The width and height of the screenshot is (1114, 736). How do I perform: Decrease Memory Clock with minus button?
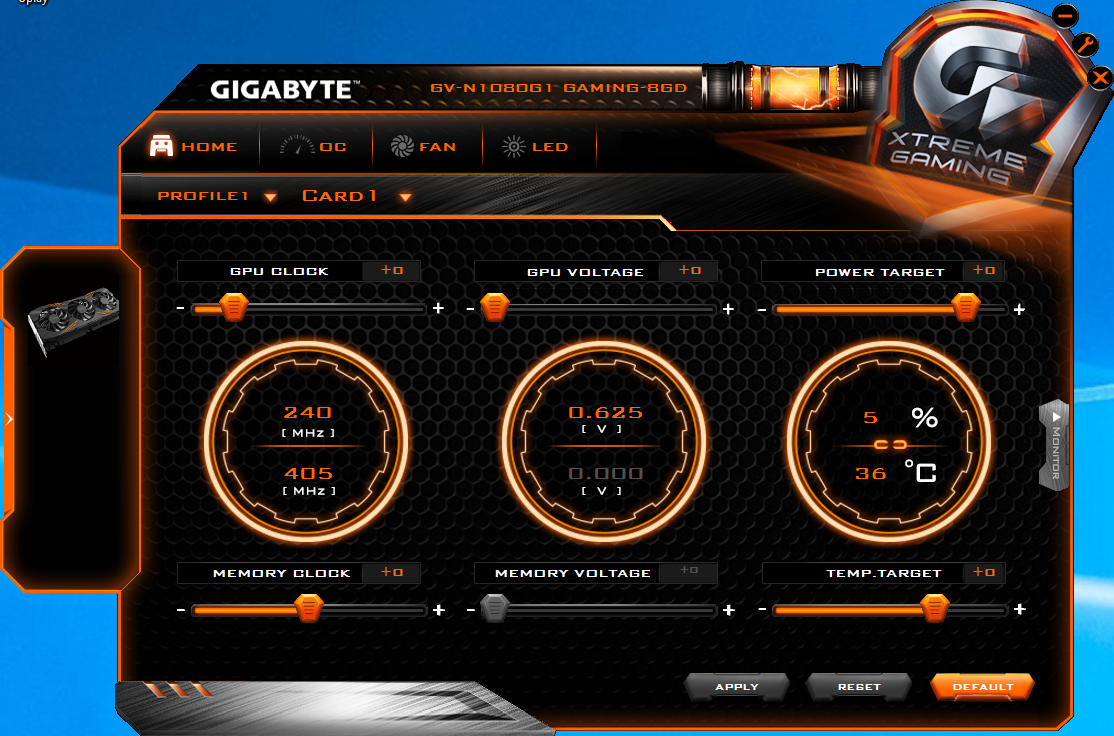[181, 610]
